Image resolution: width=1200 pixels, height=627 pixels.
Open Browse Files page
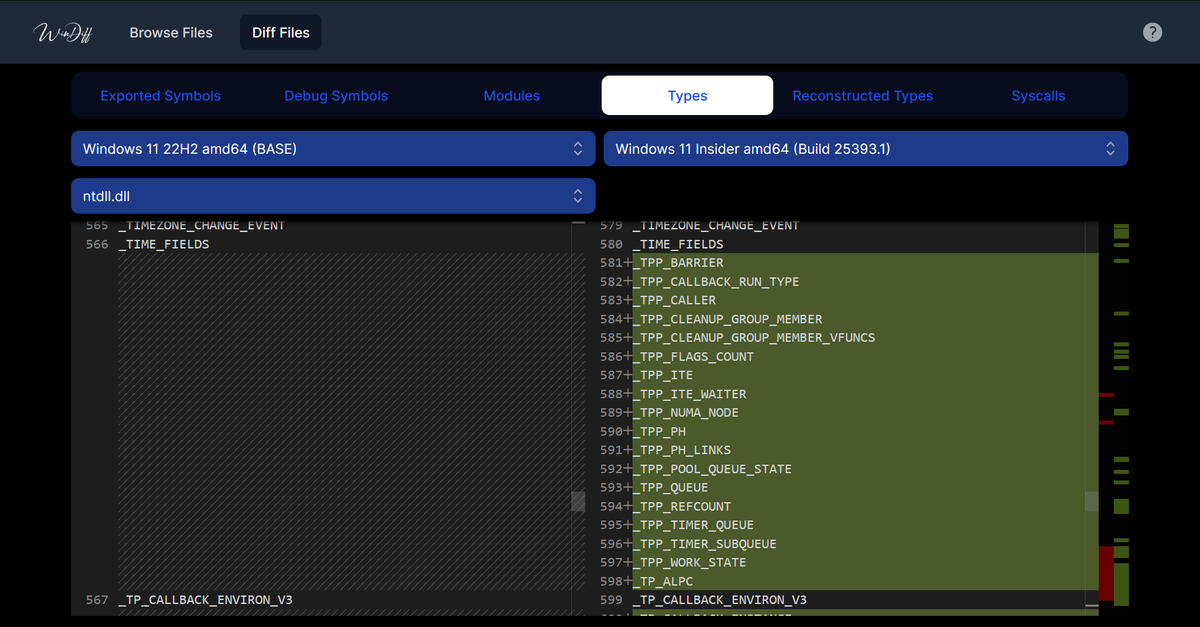pos(171,32)
